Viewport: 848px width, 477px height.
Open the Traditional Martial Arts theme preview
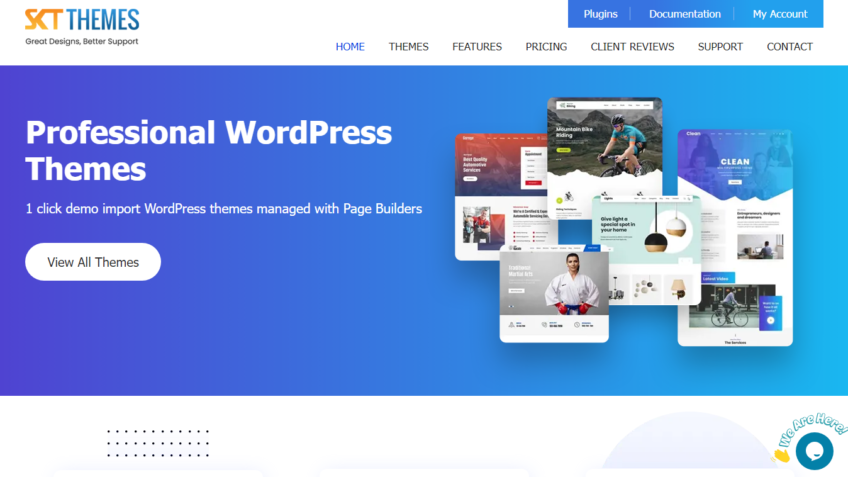(x=553, y=295)
